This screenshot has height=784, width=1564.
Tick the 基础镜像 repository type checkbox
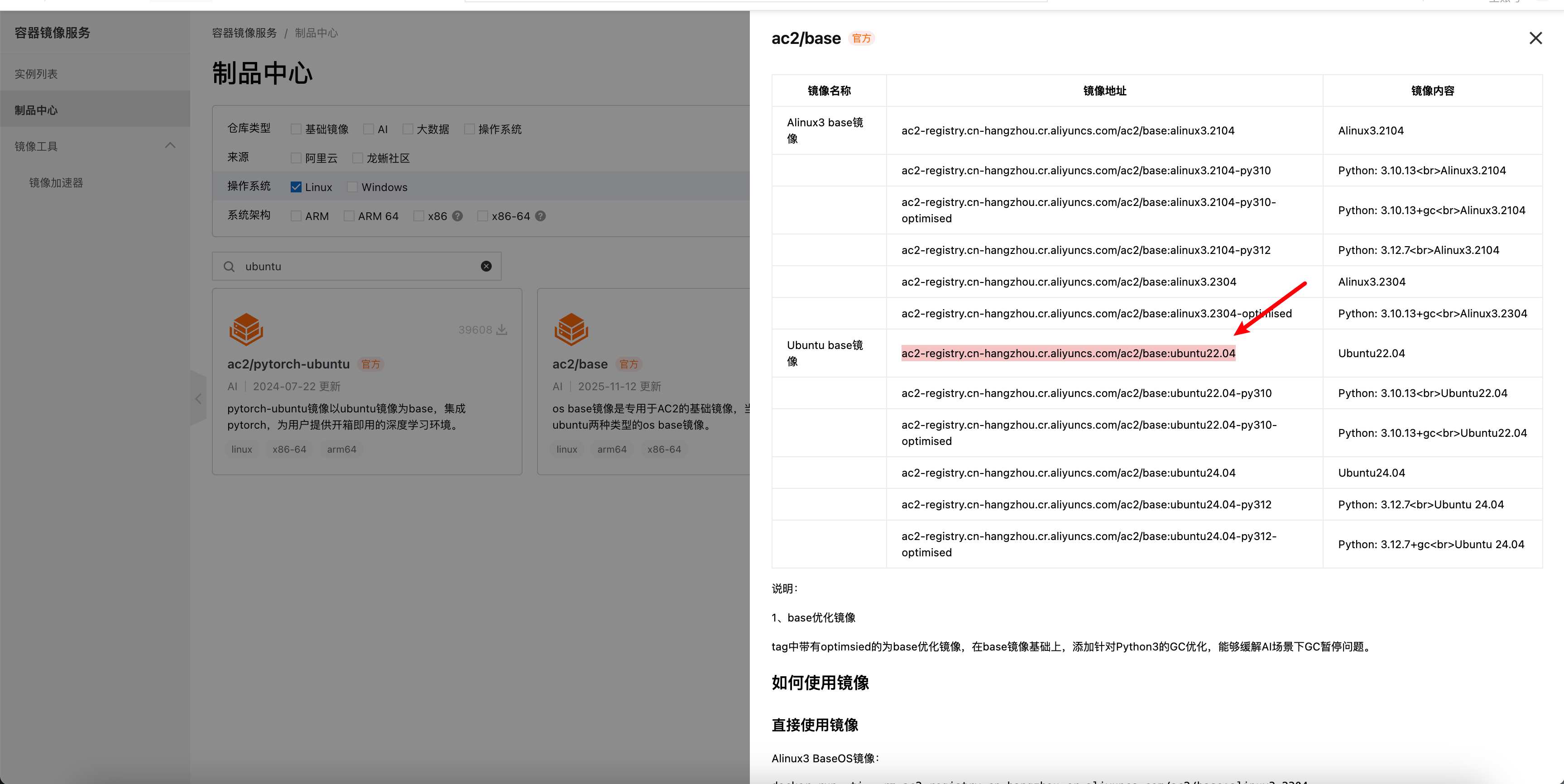[x=296, y=129]
